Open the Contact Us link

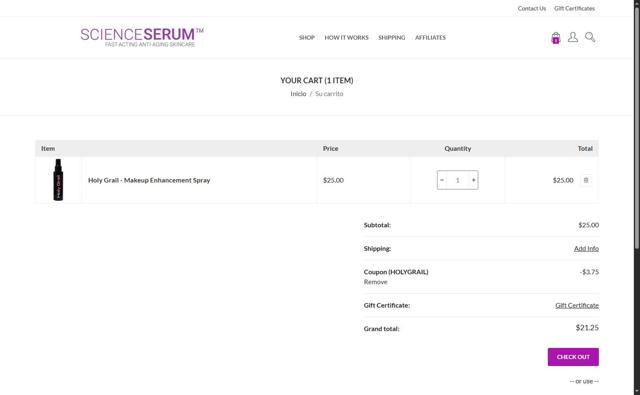[x=531, y=8]
